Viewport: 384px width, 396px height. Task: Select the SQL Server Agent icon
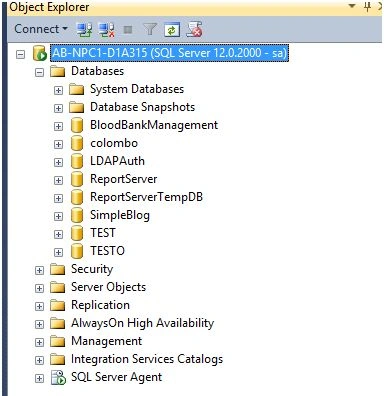(58, 378)
